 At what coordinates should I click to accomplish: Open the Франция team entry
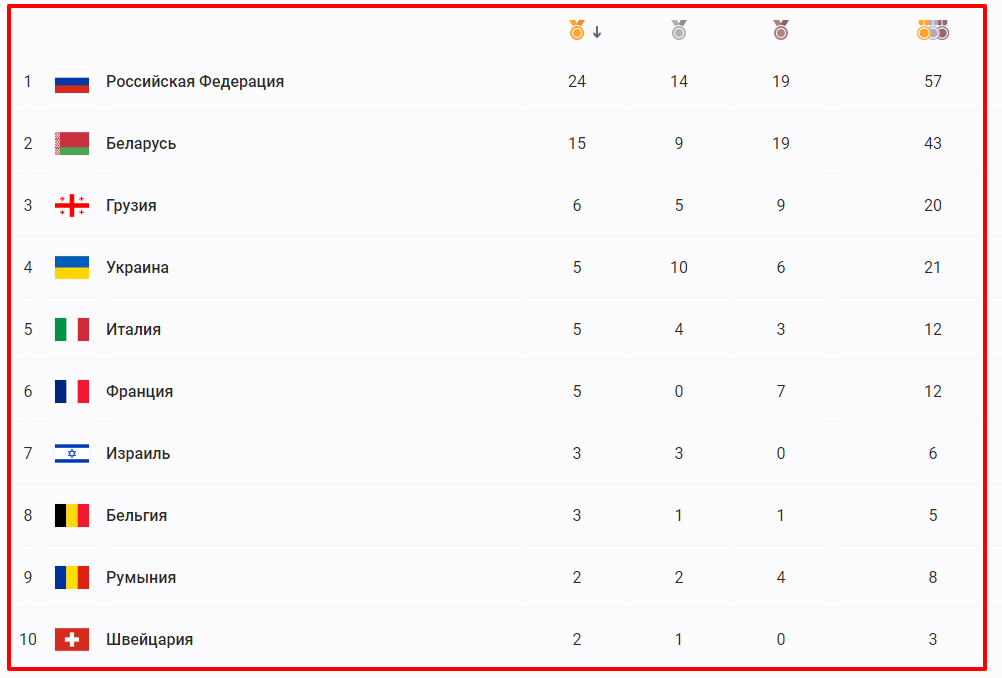pyautogui.click(x=139, y=392)
